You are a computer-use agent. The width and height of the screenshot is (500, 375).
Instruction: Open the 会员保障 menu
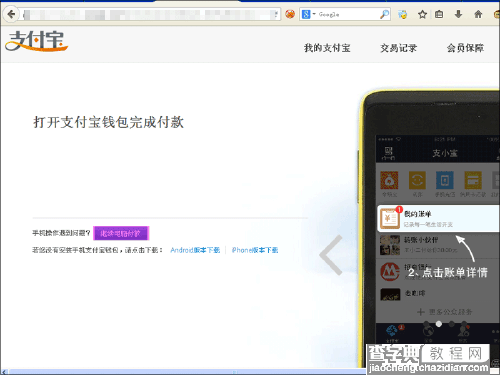coord(465,48)
